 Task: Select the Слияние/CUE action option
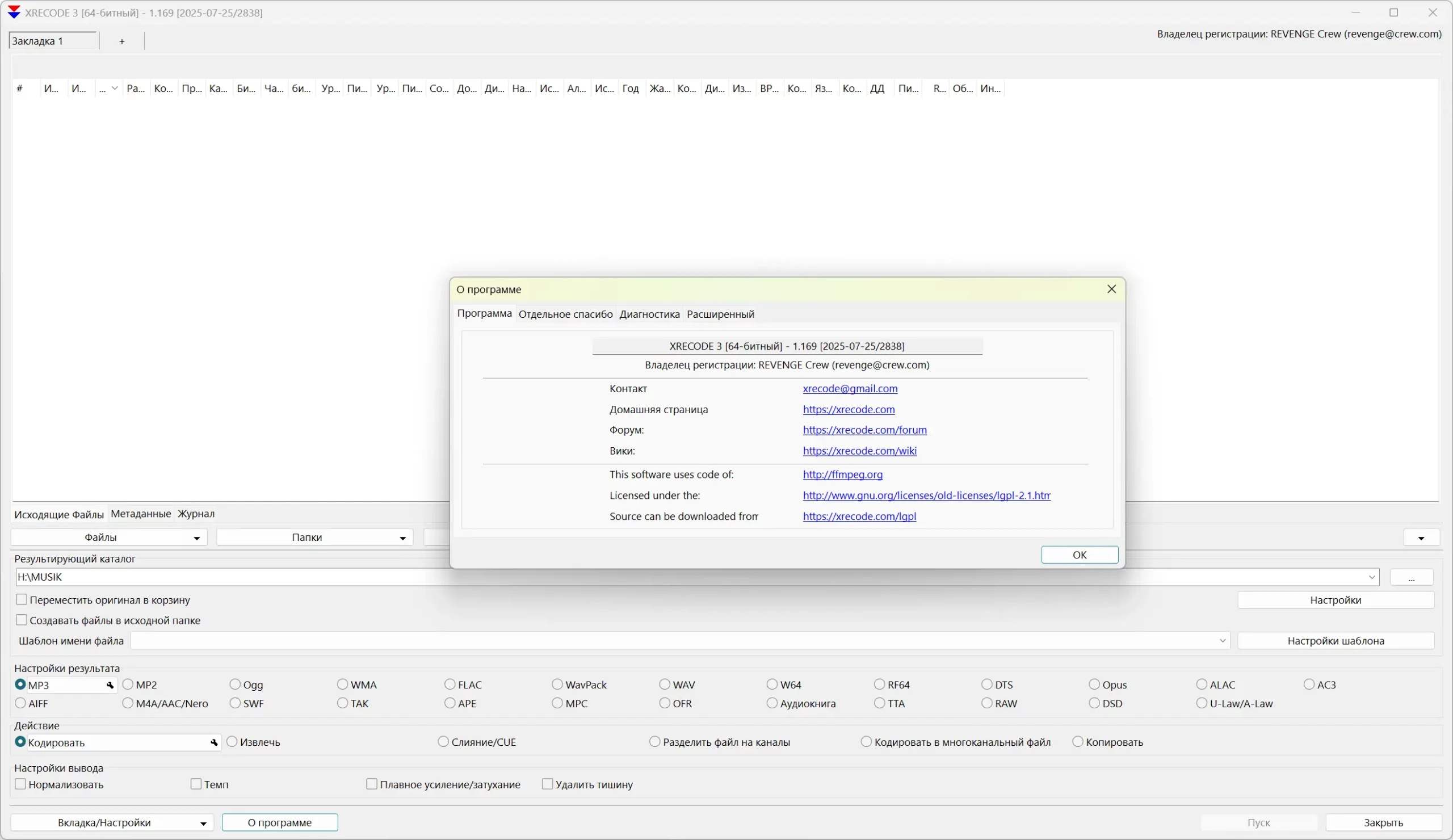click(x=443, y=742)
